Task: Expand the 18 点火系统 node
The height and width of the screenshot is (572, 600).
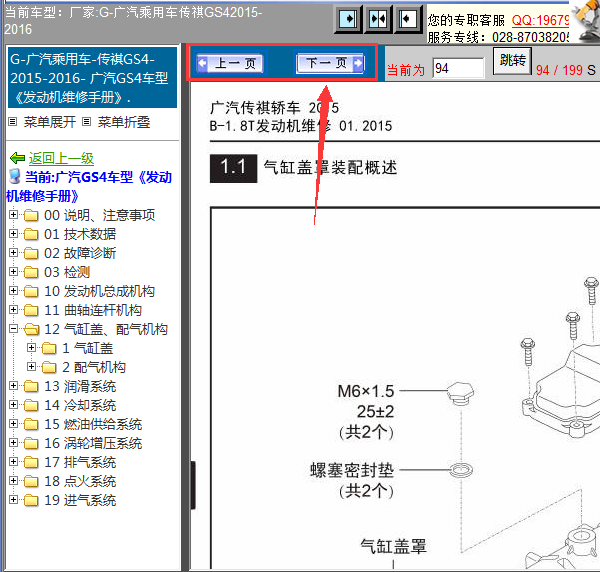Action: 13,481
